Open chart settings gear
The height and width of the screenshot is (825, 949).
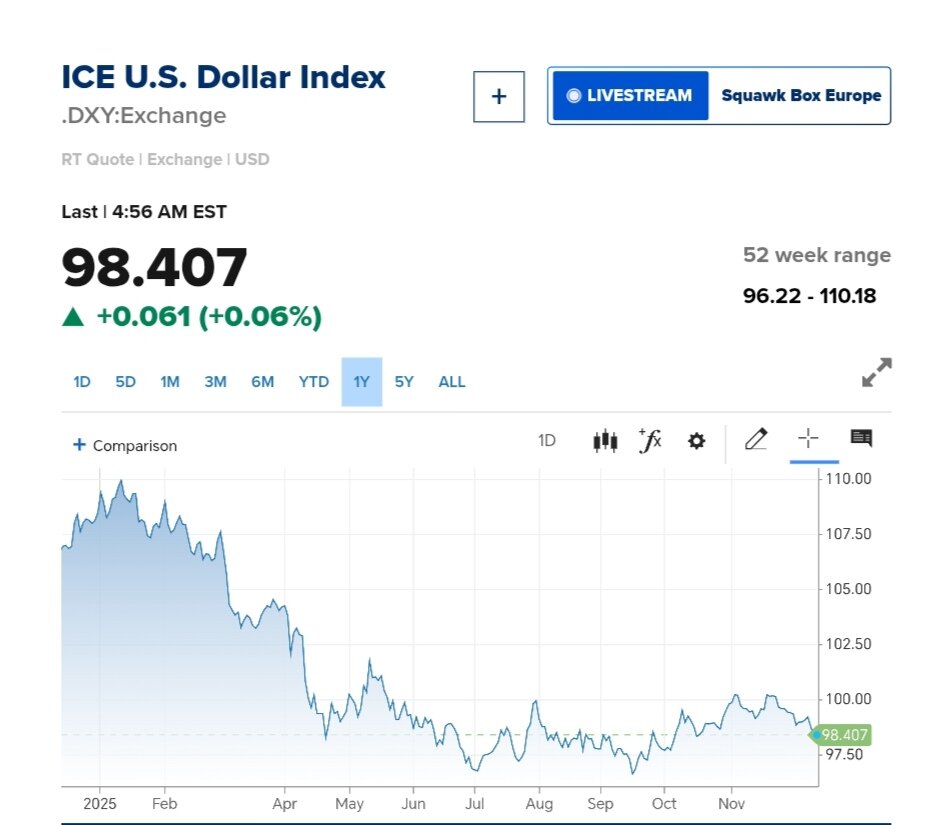[696, 440]
